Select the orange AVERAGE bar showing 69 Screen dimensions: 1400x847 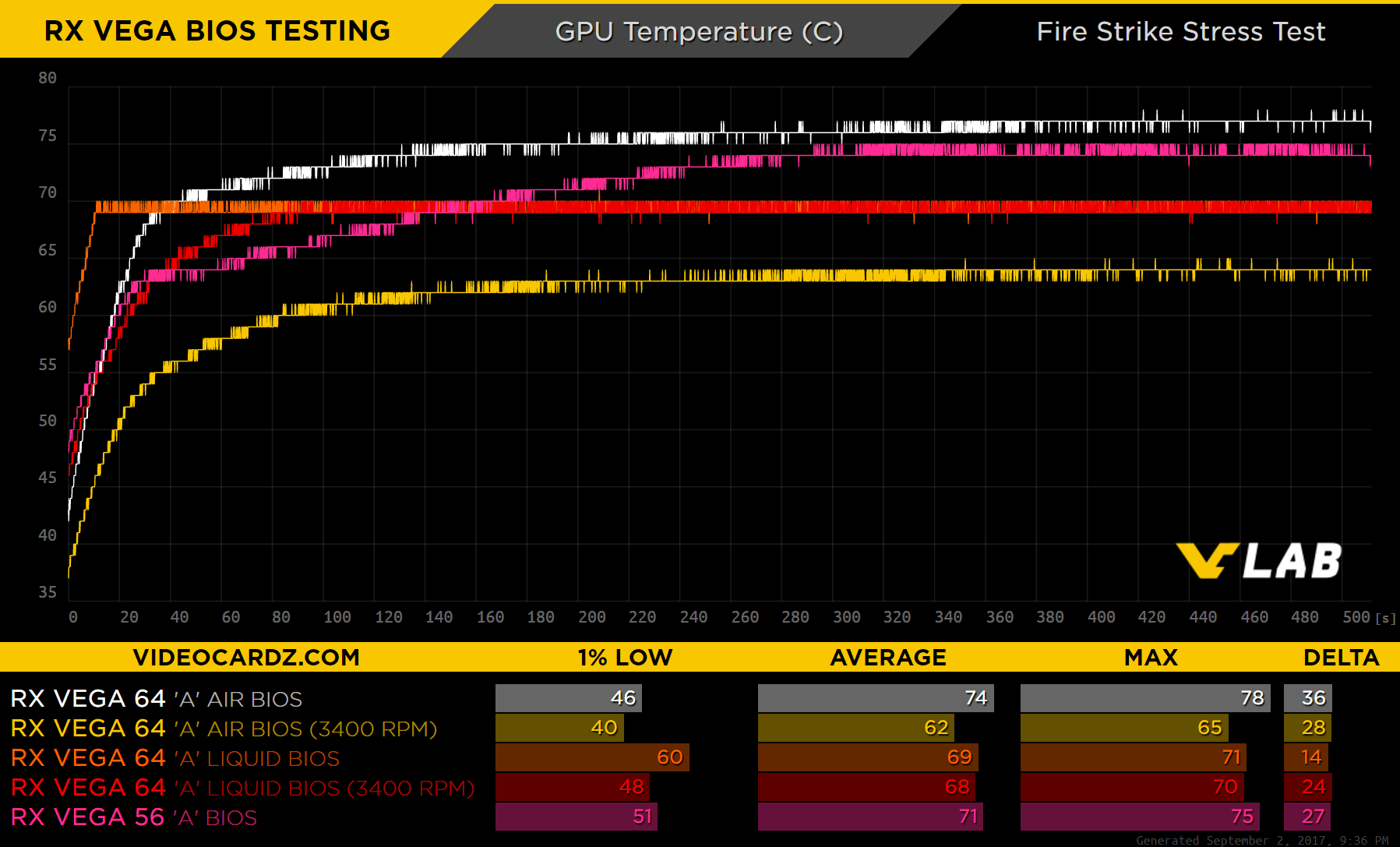click(x=868, y=757)
